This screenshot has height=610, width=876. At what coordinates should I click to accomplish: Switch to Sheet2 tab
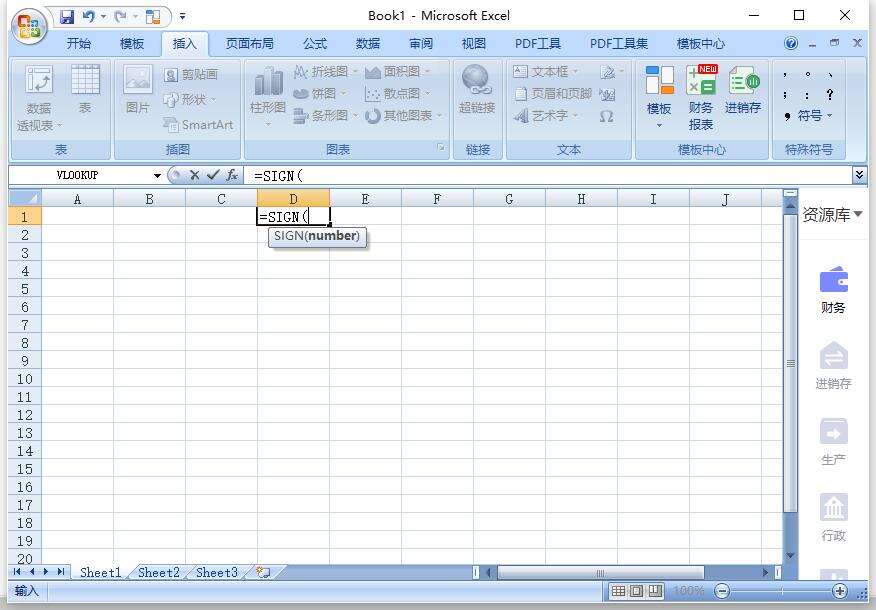click(x=159, y=573)
